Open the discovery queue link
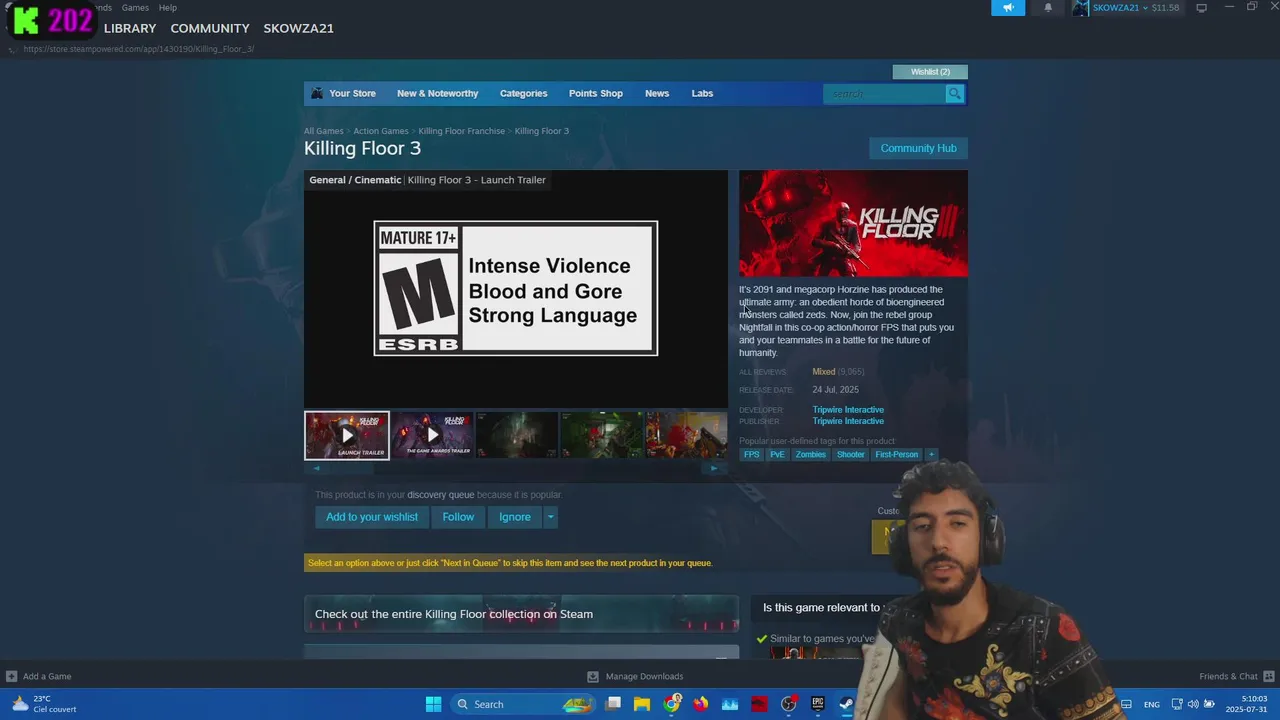 point(440,495)
